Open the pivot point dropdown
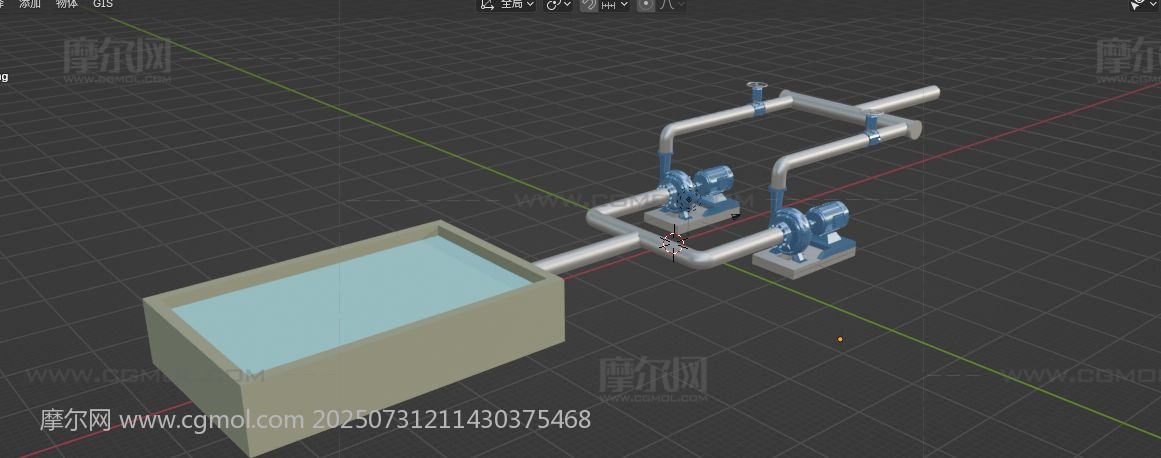The height and width of the screenshot is (458, 1161). click(x=558, y=4)
